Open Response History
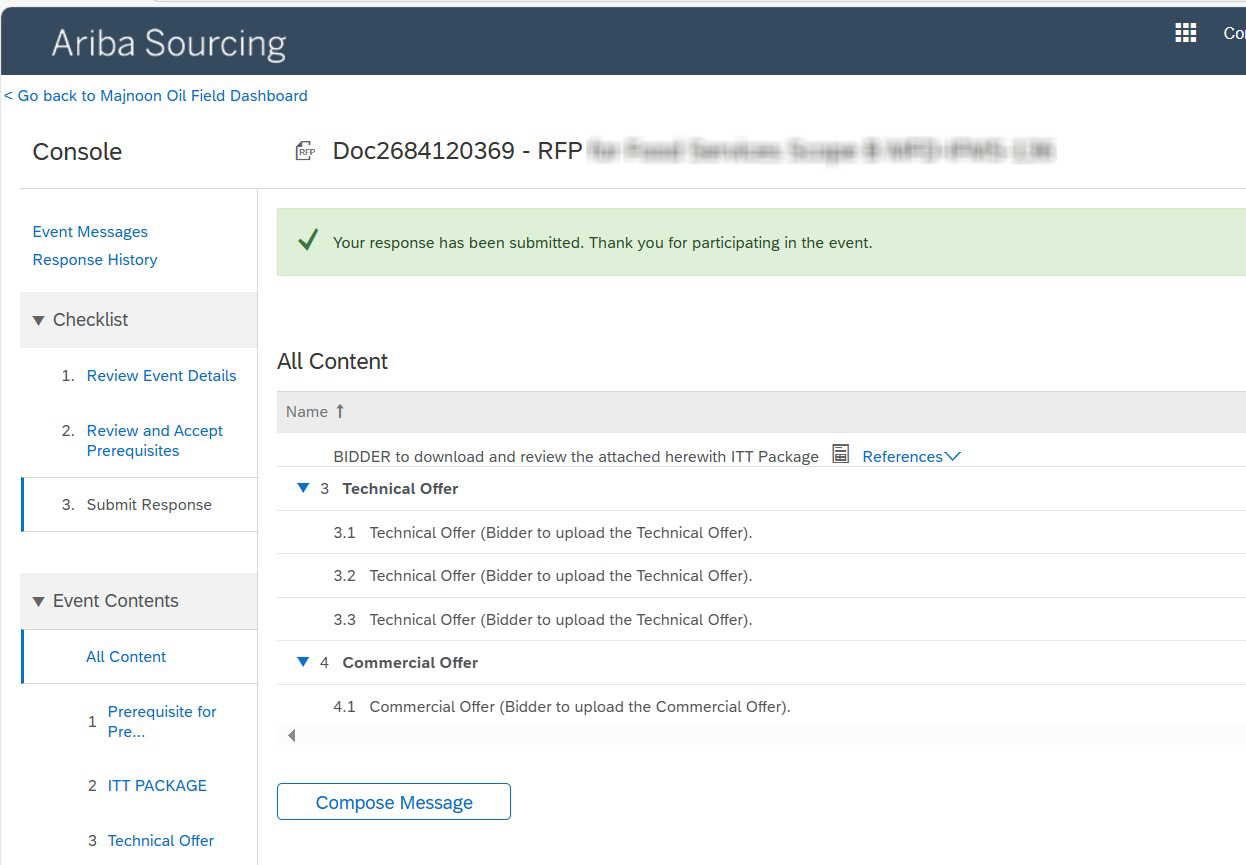The width and height of the screenshot is (1246, 865). click(x=95, y=260)
